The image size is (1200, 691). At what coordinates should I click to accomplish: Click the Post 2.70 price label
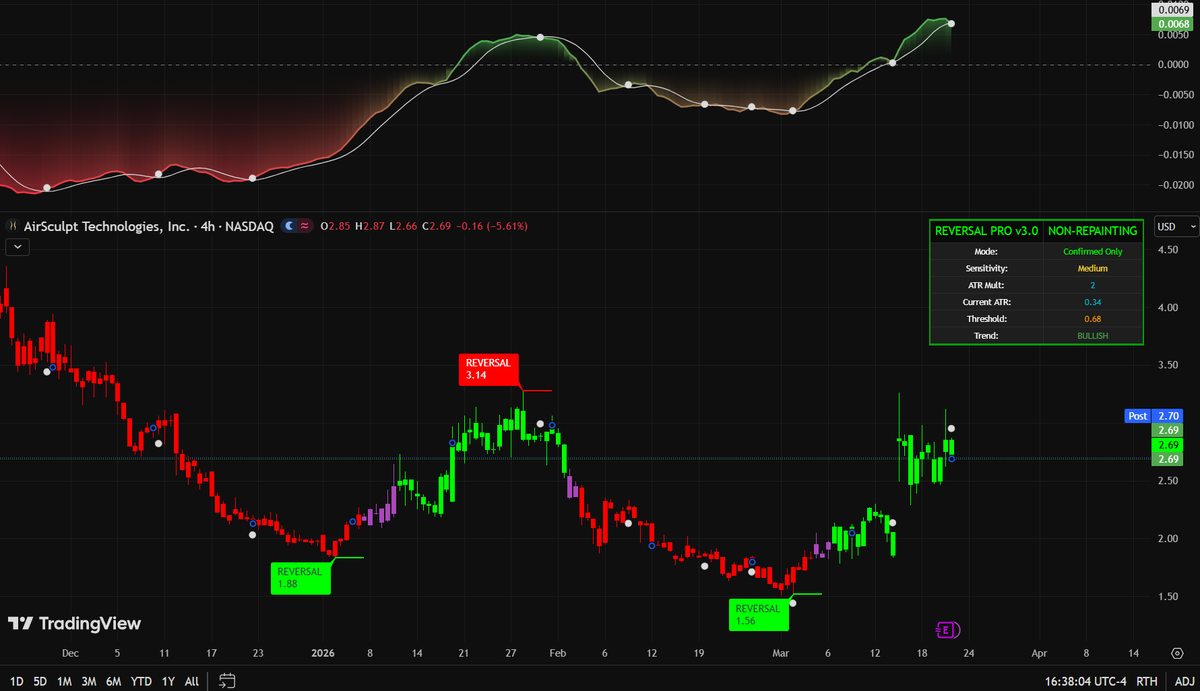1155,415
